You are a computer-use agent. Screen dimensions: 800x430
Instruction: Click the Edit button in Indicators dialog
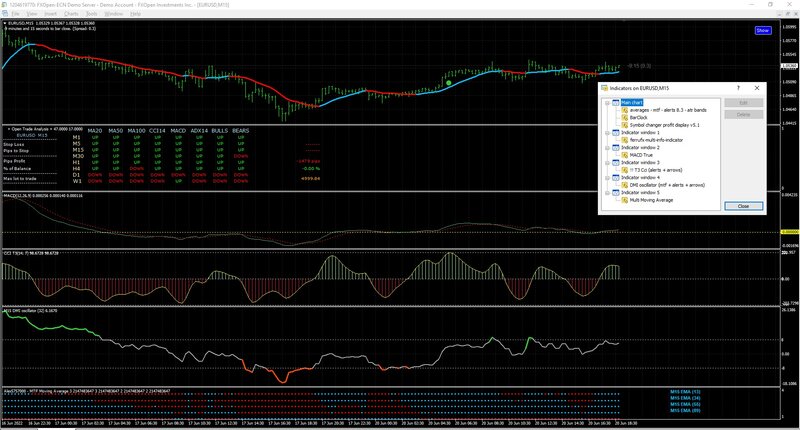[x=743, y=103]
